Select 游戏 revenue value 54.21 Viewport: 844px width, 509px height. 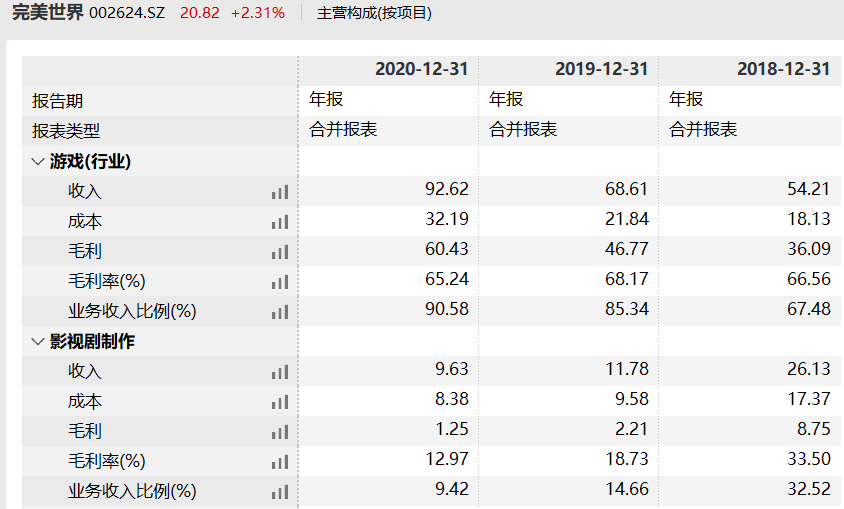point(808,189)
